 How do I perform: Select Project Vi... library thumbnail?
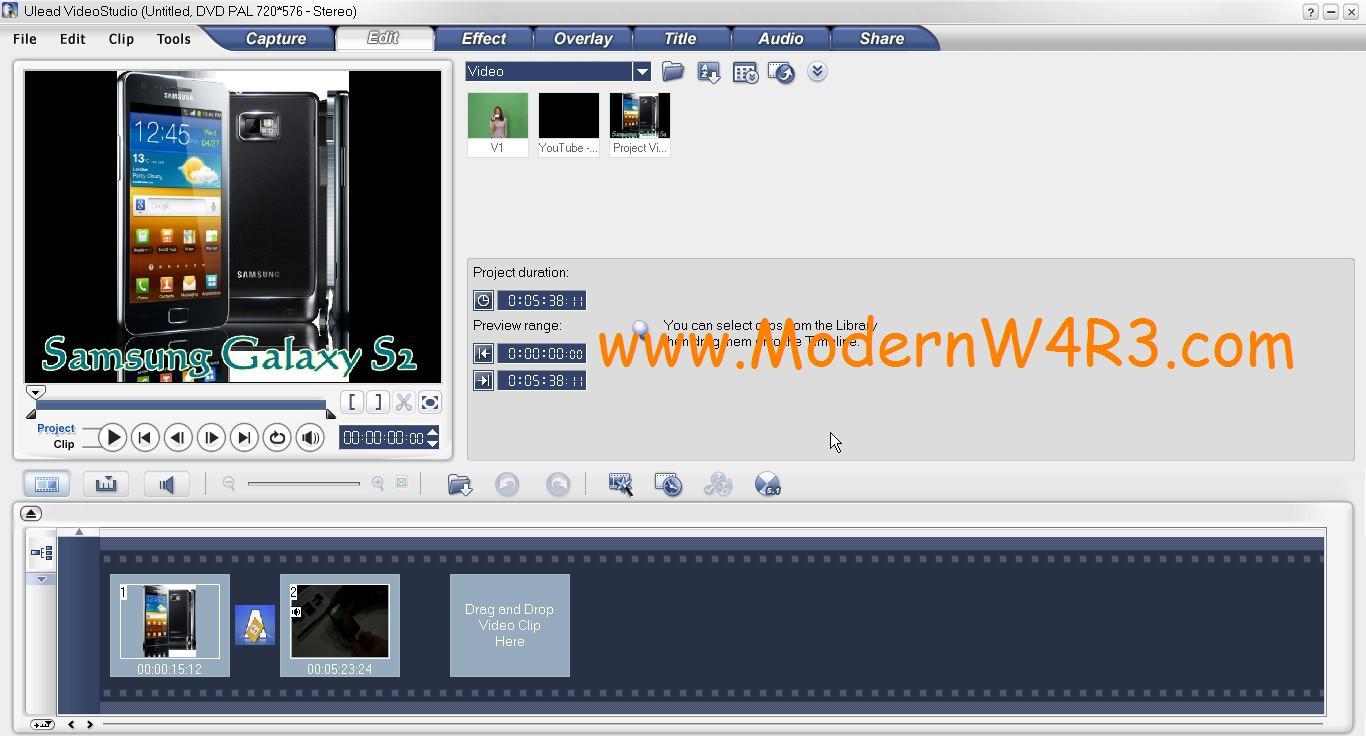[640, 124]
